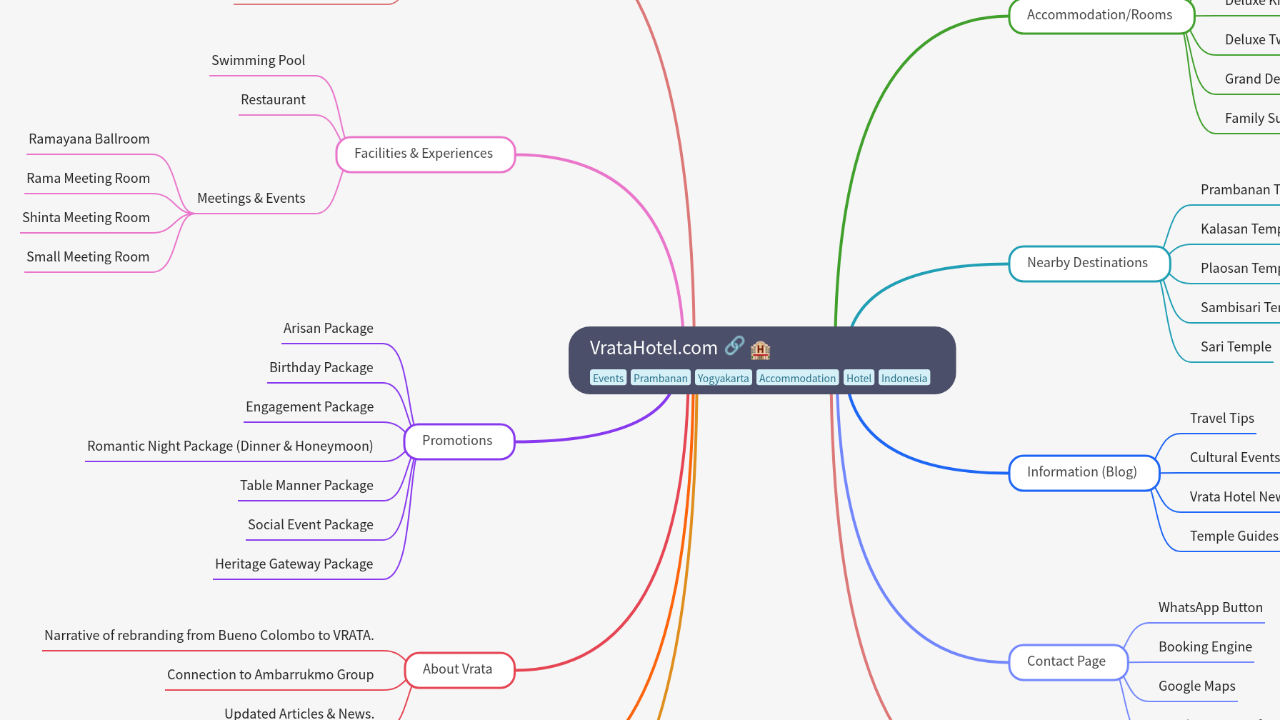Click the Google Maps item

click(x=1197, y=685)
